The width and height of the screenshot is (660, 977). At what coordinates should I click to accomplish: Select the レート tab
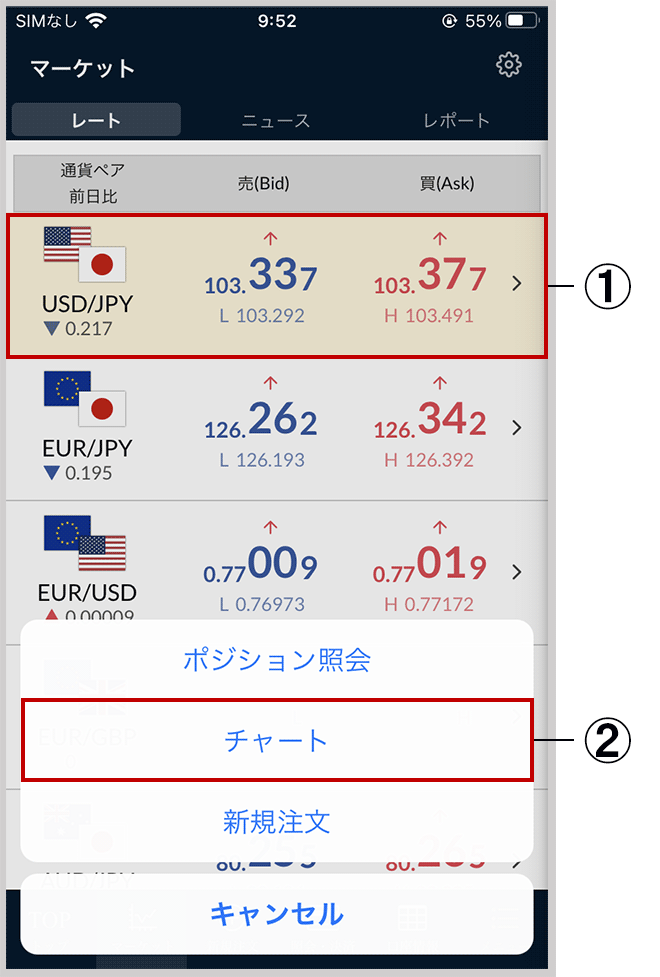point(96,120)
